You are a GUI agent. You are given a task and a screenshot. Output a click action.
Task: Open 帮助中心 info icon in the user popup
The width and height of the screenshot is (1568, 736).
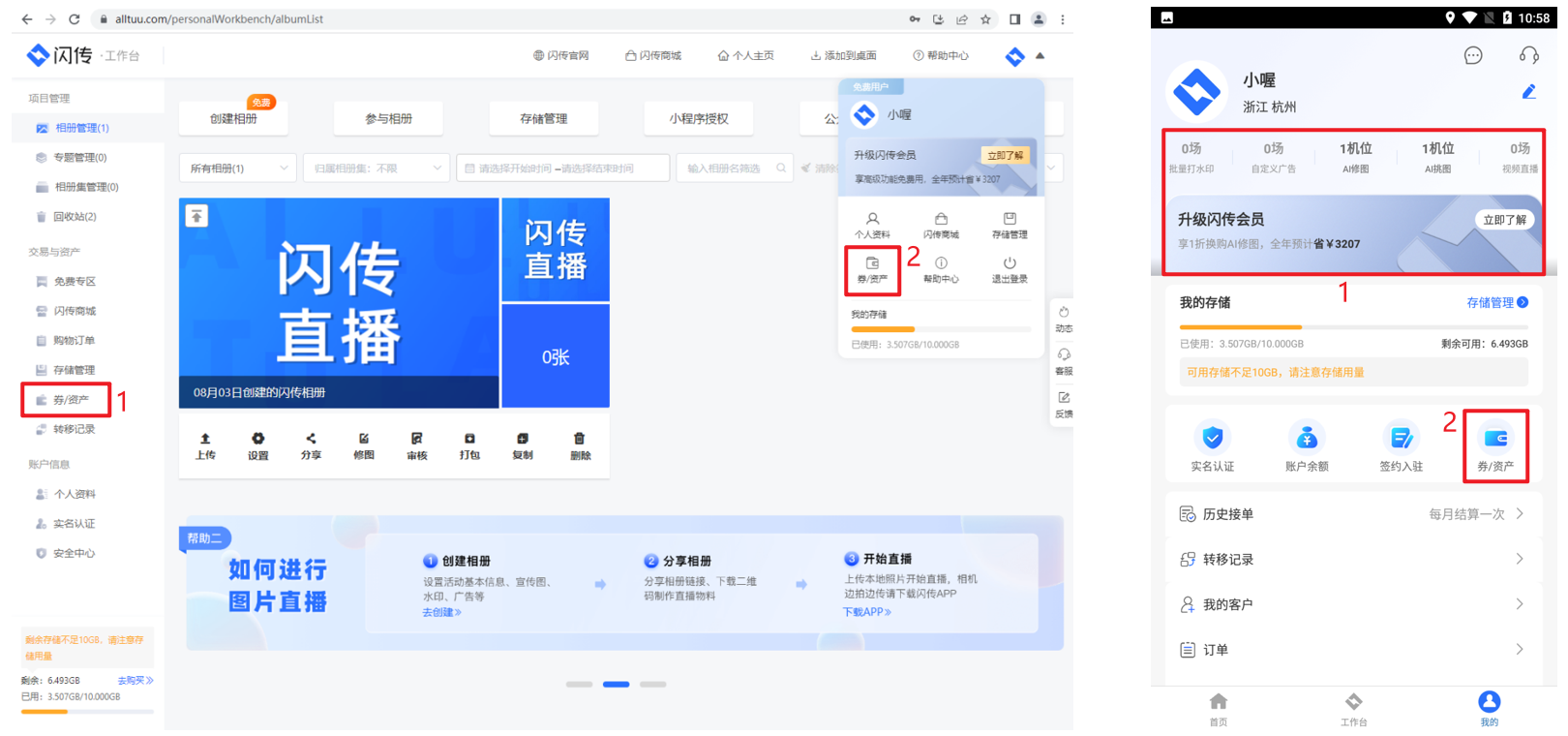coord(941,262)
